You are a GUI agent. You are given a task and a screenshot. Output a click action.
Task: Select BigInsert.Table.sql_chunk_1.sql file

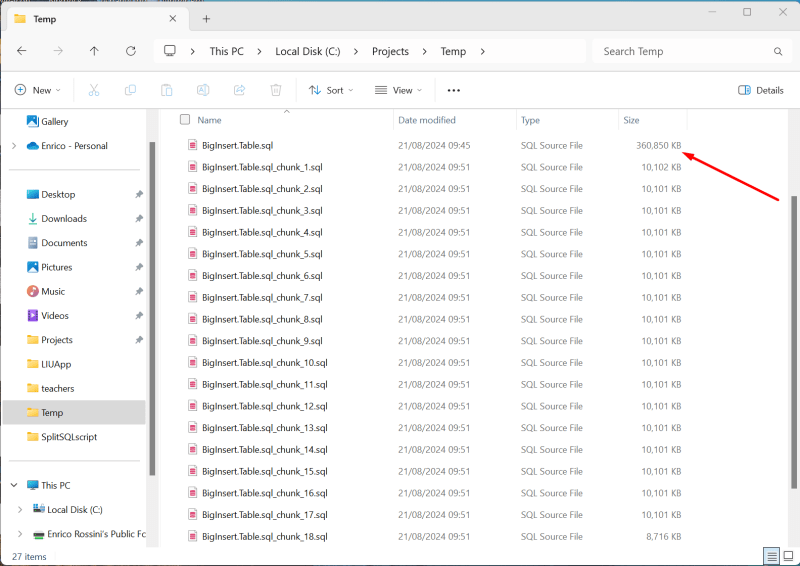[x=262, y=167]
